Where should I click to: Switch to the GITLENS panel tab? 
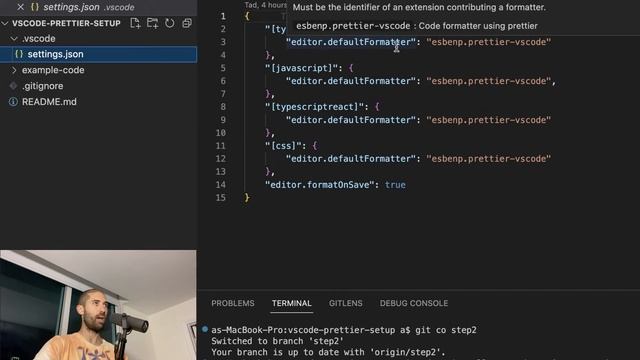pos(345,303)
